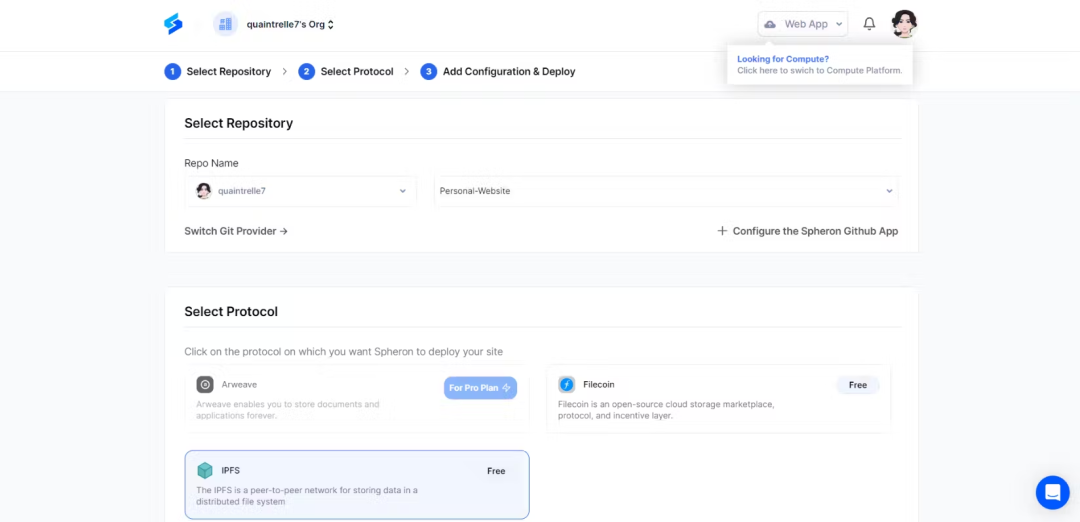Open the Web App platform dropdown

(x=803, y=24)
